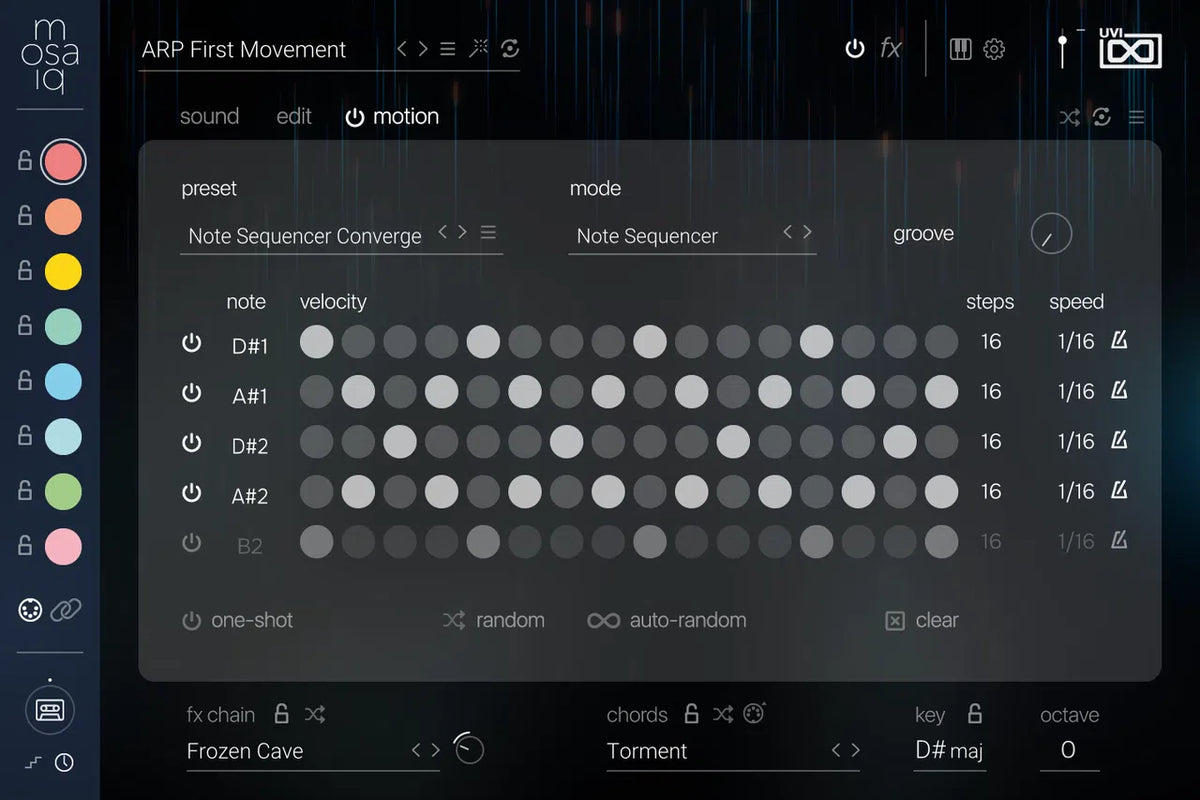Click the MIDI connector icon in sidebar

(31, 610)
